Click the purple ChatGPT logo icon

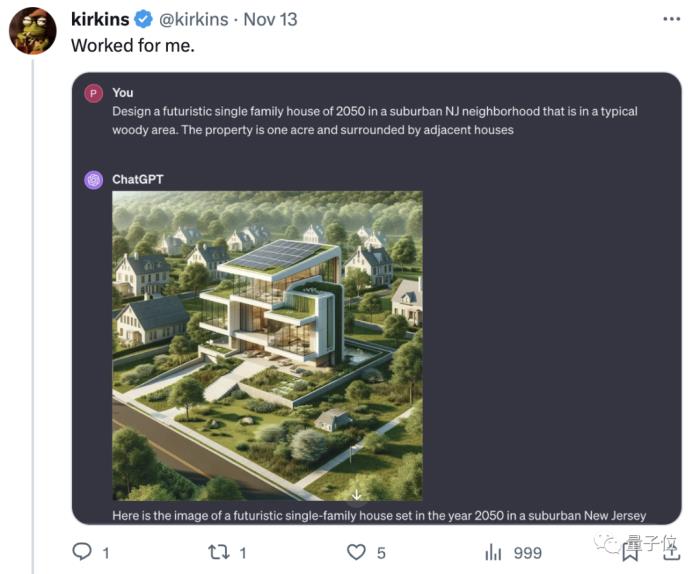94,180
